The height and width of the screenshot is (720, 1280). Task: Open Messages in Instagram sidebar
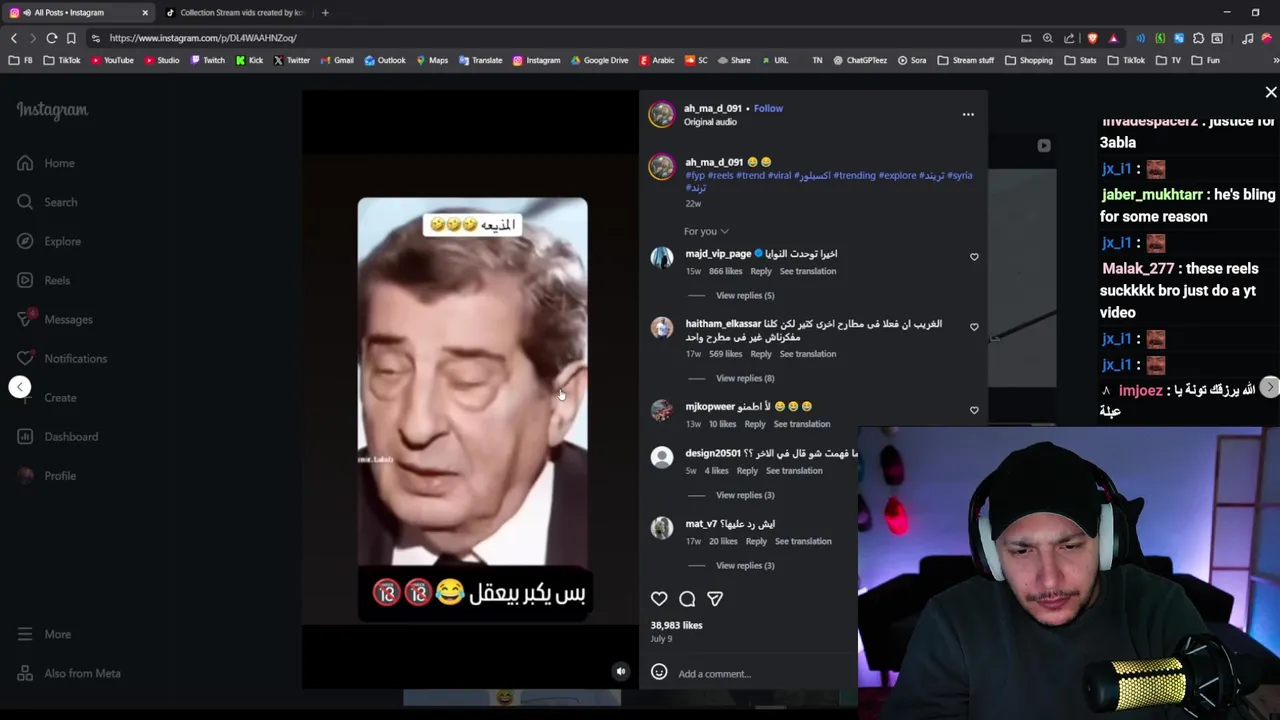(55, 319)
